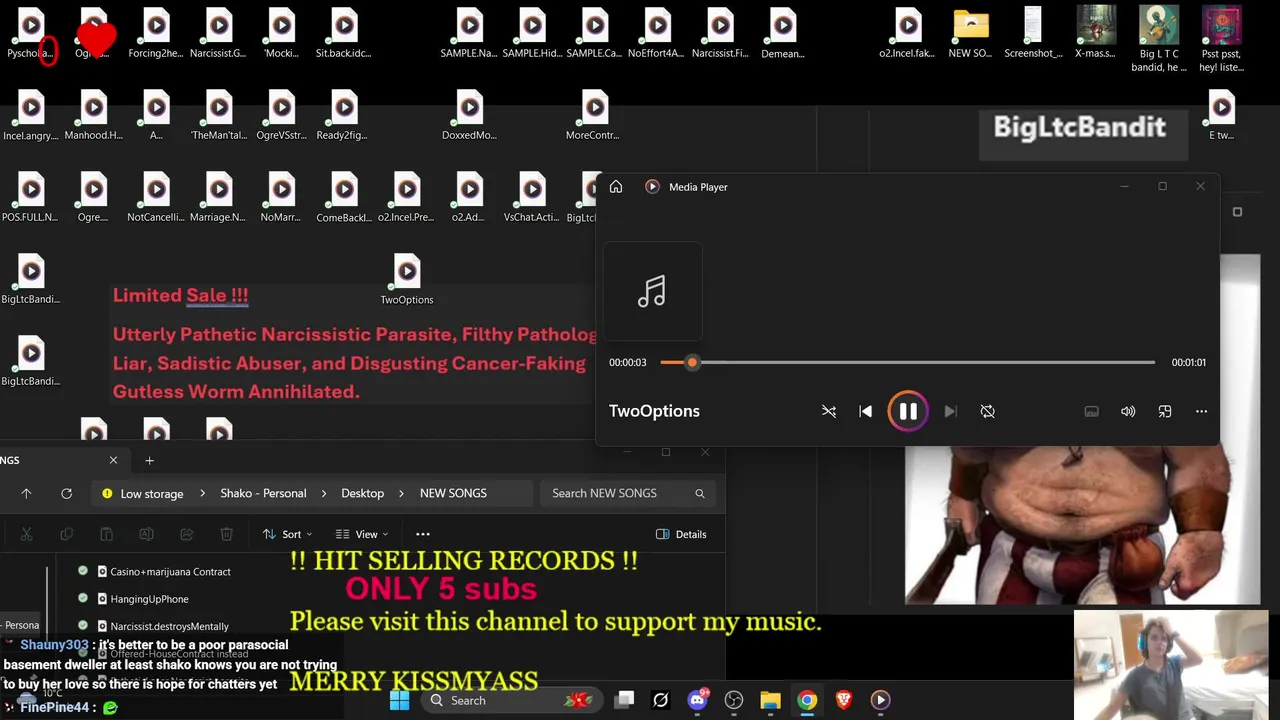This screenshot has height=720, width=1280.
Task: Select the X-mas.s... desktop thumbnail
Action: pos(1096,33)
